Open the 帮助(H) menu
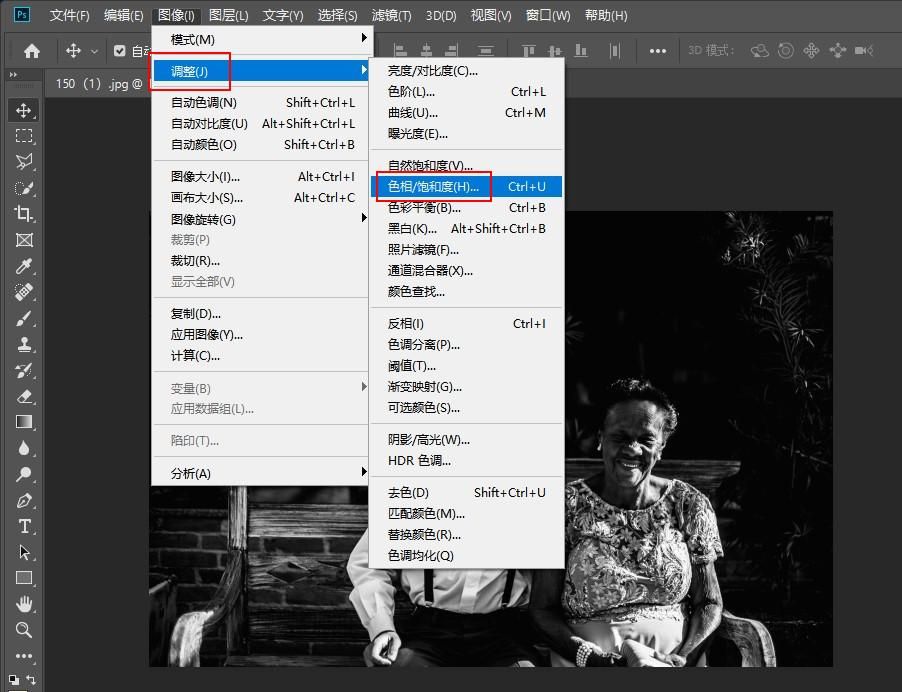Image resolution: width=902 pixels, height=692 pixels. click(x=606, y=16)
